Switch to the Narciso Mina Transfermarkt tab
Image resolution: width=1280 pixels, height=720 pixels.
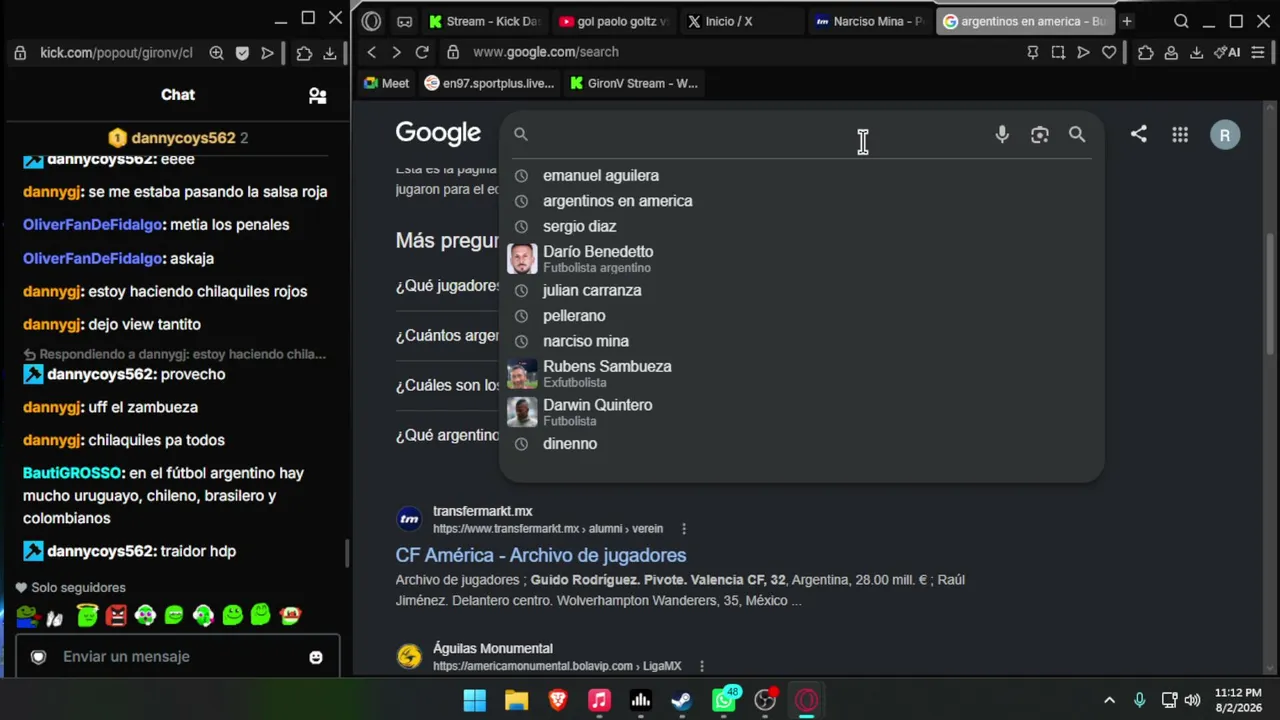point(869,21)
